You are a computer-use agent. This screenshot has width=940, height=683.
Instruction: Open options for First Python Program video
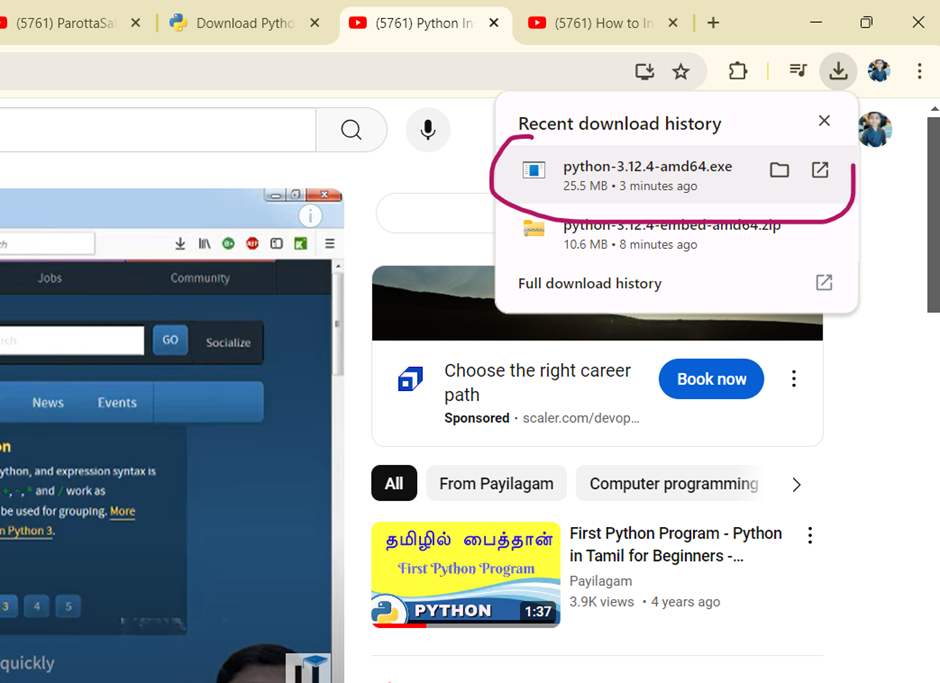coord(810,535)
